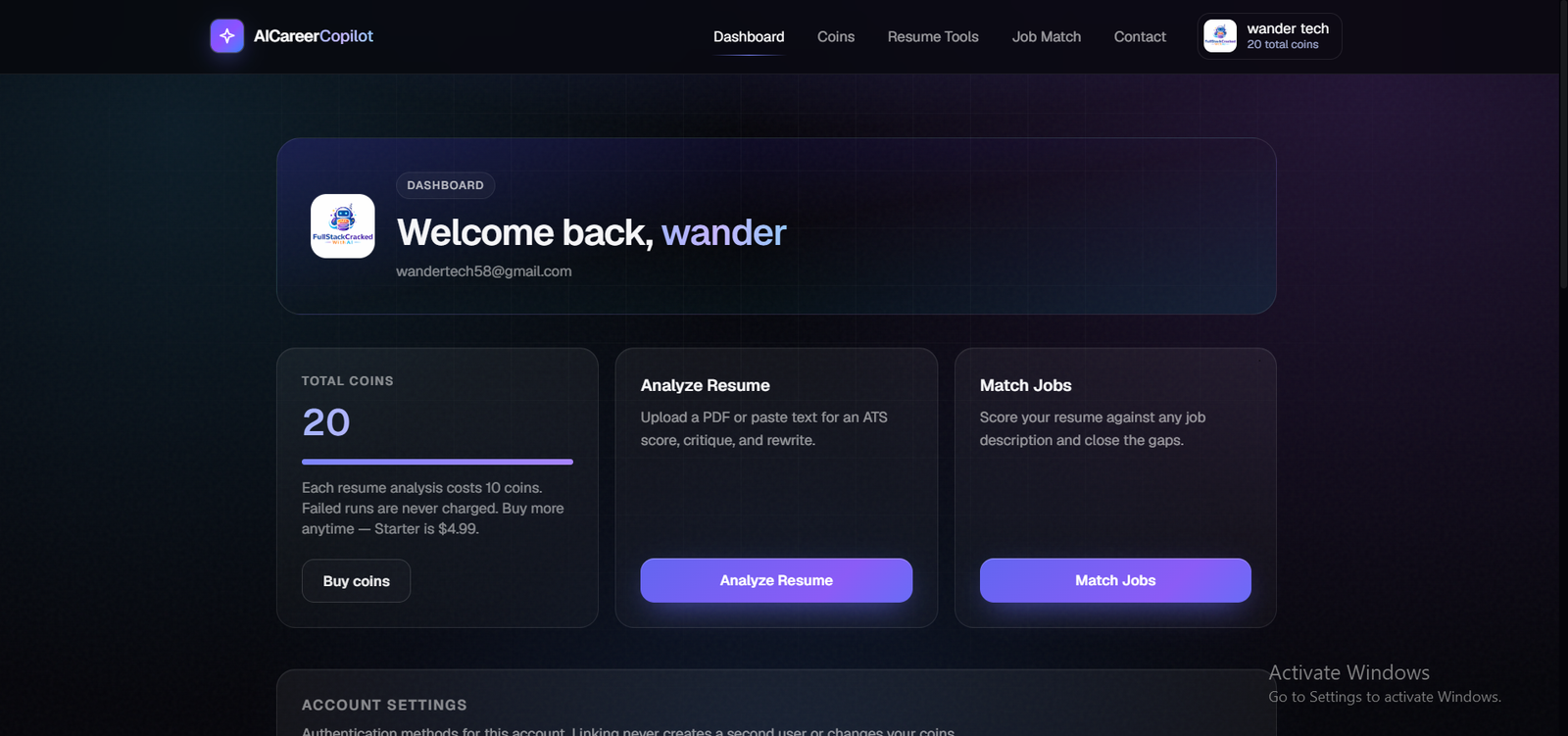Click the total coins progress bar
Viewport: 1568px width, 736px height.
coord(437,462)
